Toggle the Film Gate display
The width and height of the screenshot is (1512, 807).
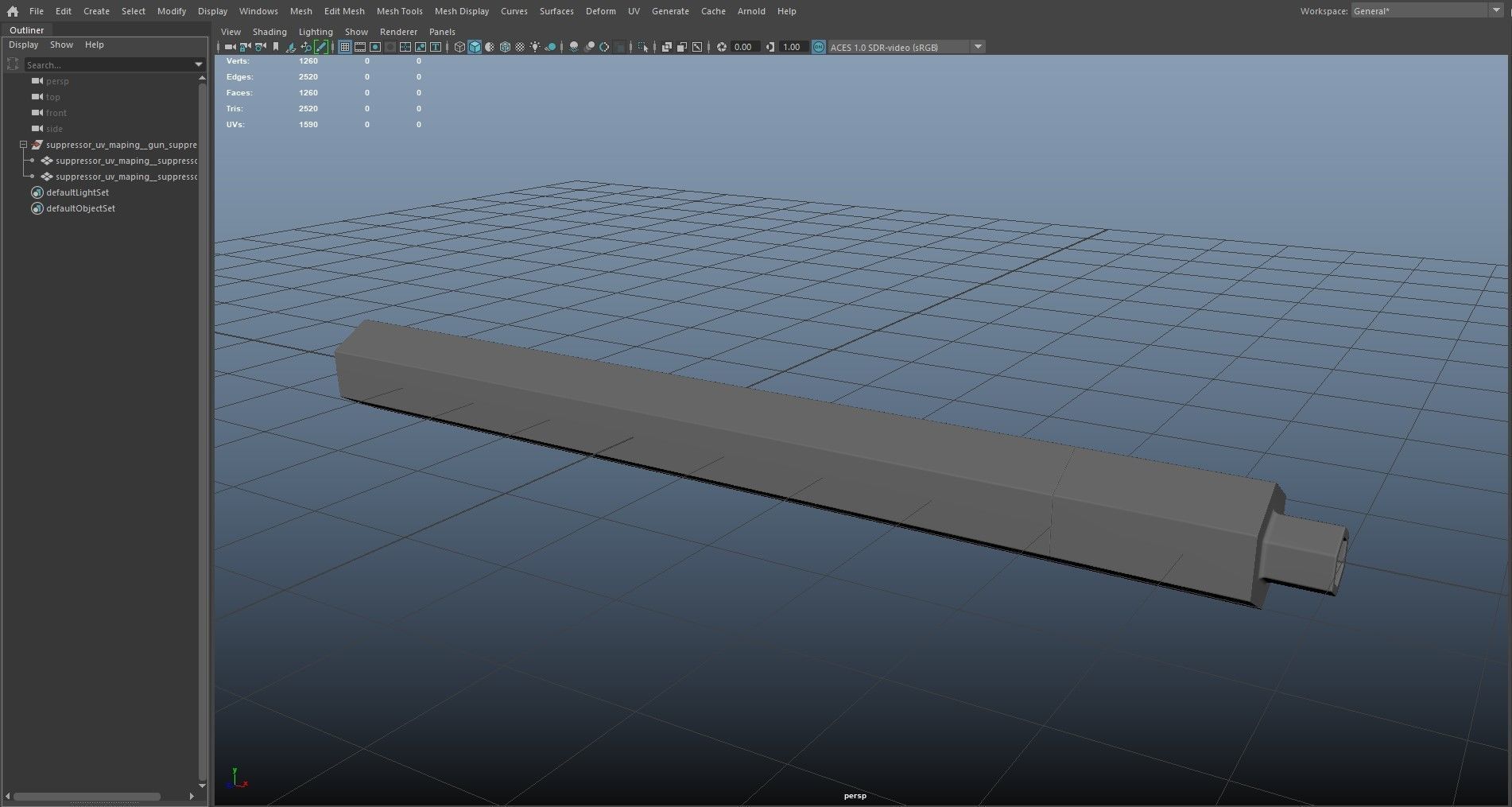(x=359, y=47)
